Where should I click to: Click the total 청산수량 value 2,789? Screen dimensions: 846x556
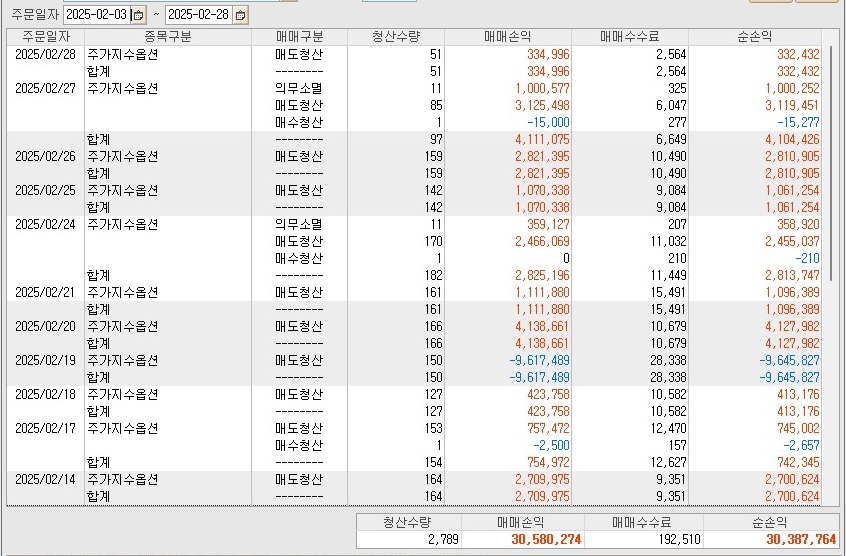[443, 539]
